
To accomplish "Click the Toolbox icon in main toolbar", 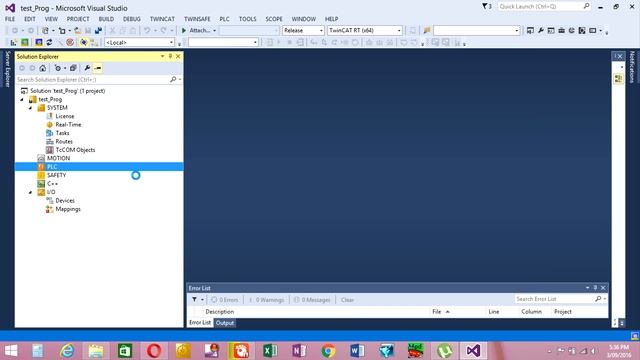I will point(561,31).
